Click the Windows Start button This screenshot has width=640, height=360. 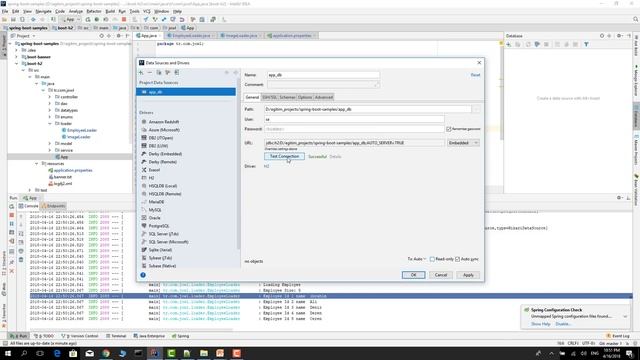tap(8, 353)
